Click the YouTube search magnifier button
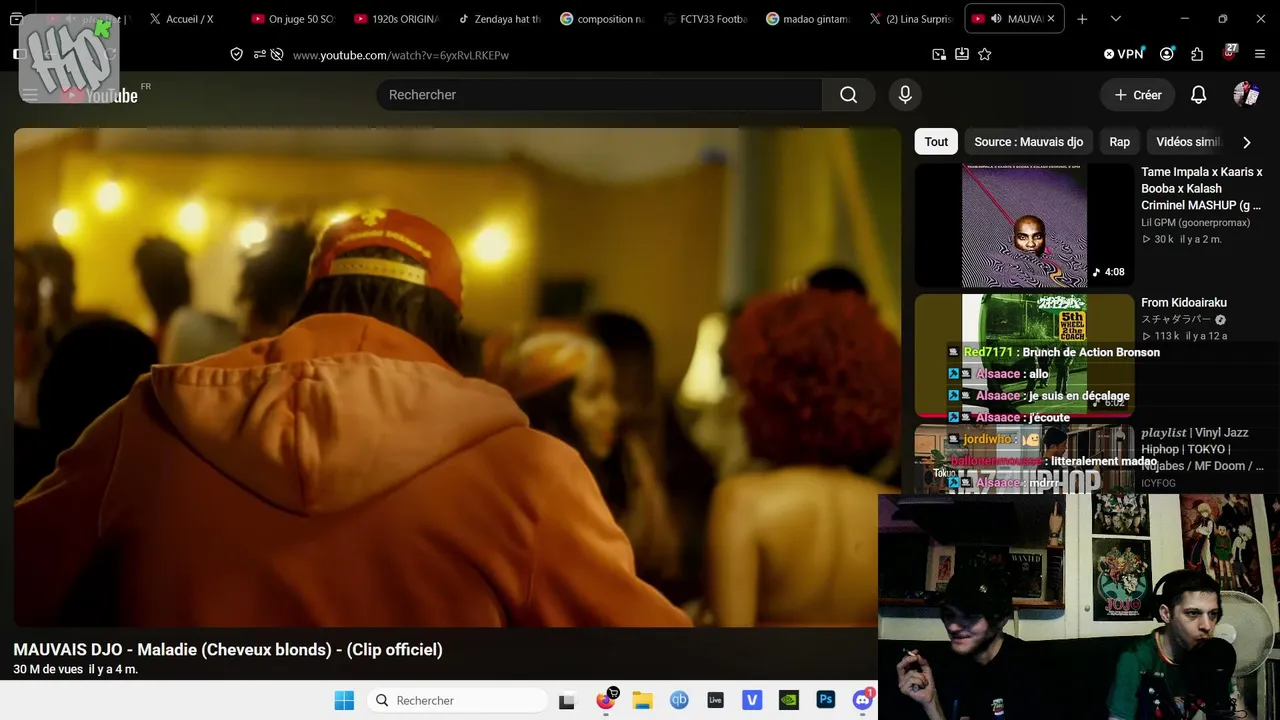The width and height of the screenshot is (1280, 720). (x=848, y=95)
